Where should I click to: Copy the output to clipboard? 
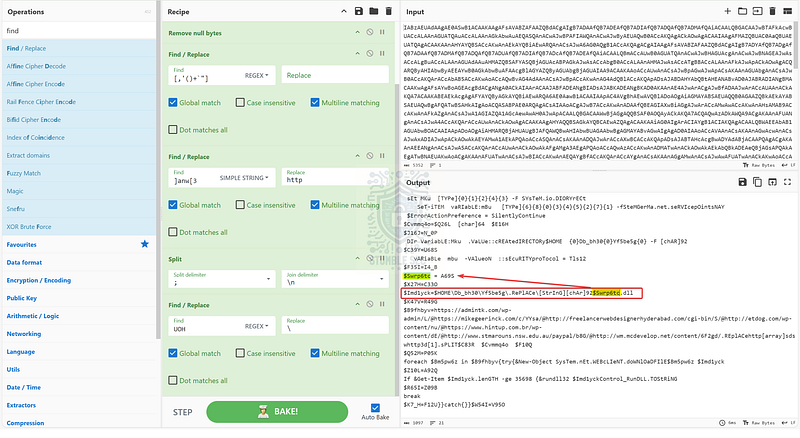pos(757,182)
